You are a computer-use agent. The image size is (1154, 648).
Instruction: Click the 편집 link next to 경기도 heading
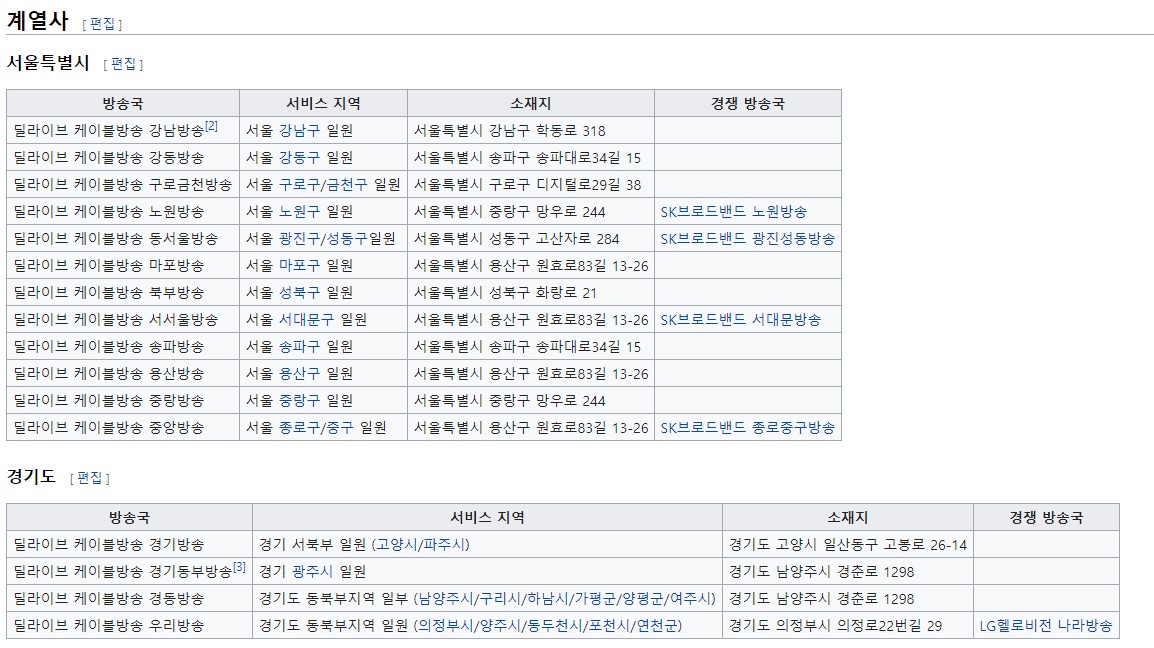90,478
